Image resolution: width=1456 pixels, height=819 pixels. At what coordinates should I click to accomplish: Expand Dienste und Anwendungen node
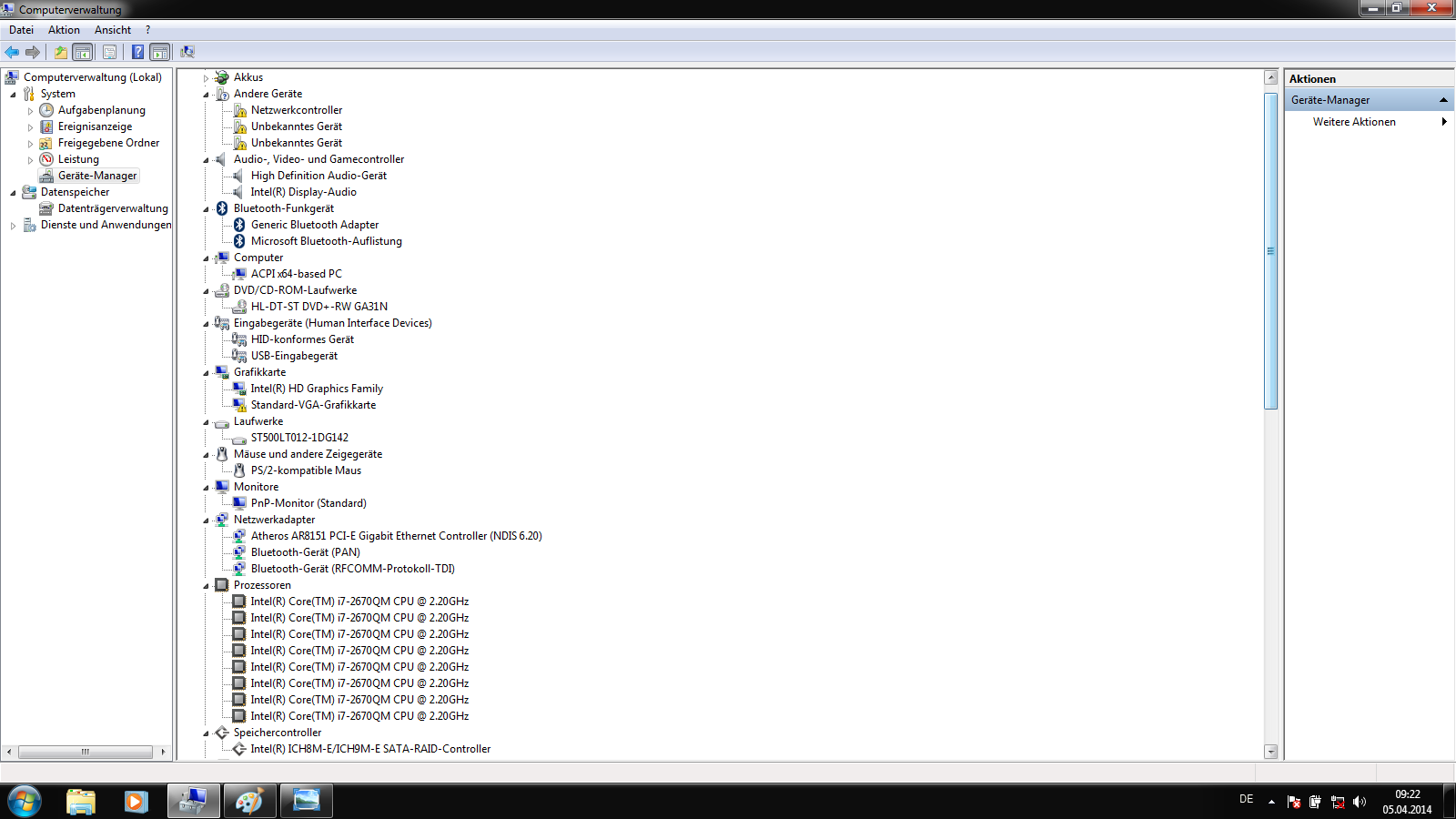click(x=13, y=226)
